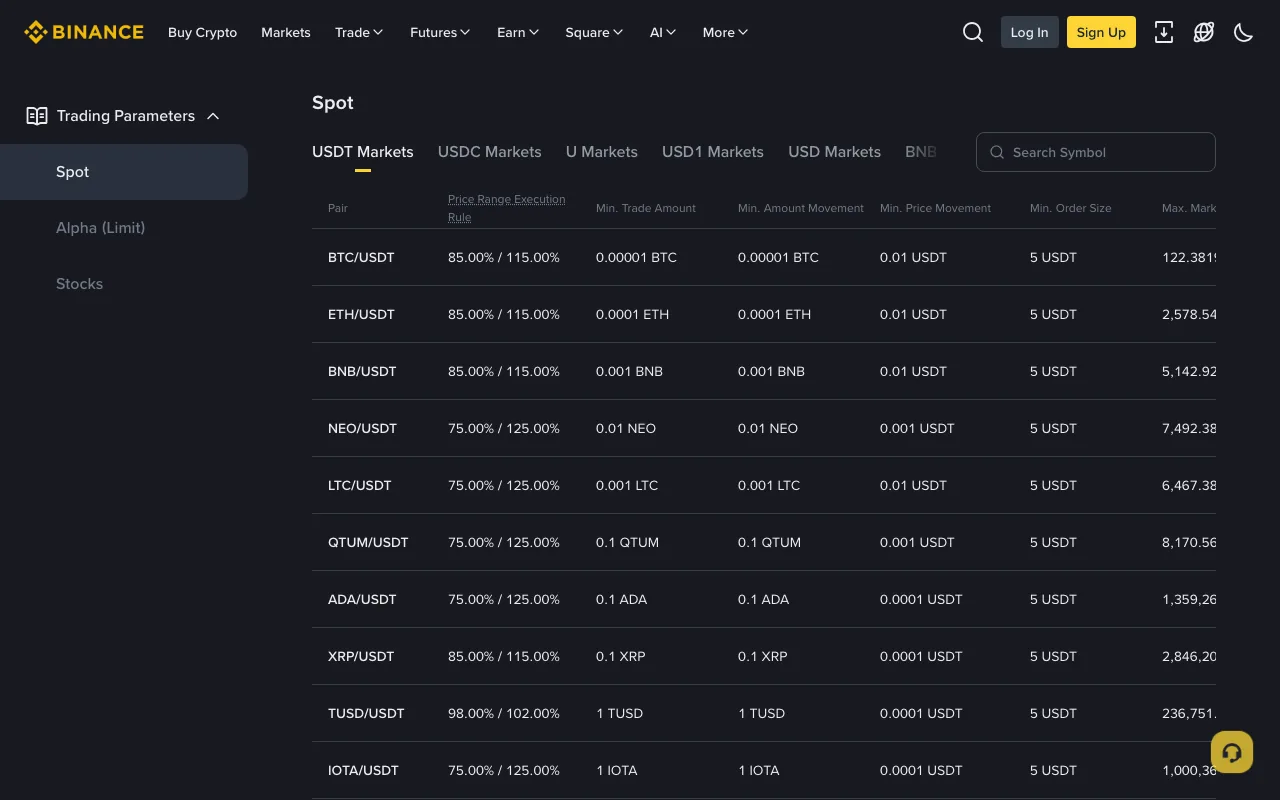This screenshot has height=800, width=1280.
Task: Expand the Trade dropdown menu
Action: (359, 32)
